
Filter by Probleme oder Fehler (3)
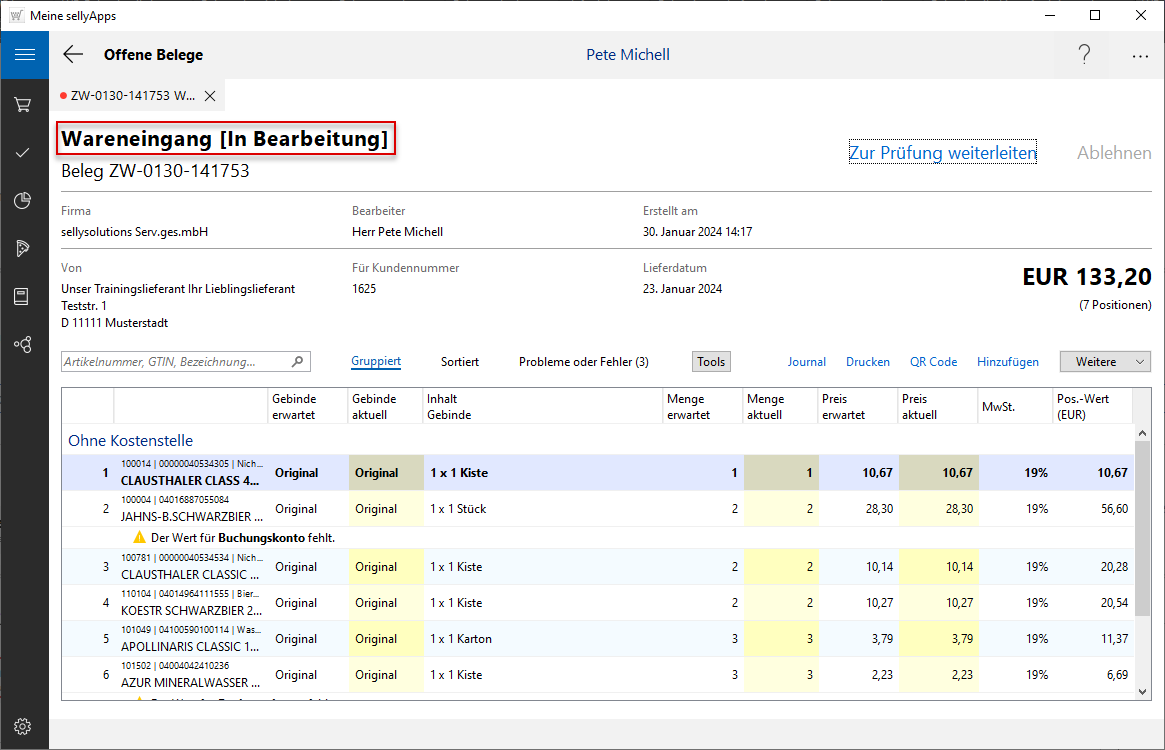point(583,362)
